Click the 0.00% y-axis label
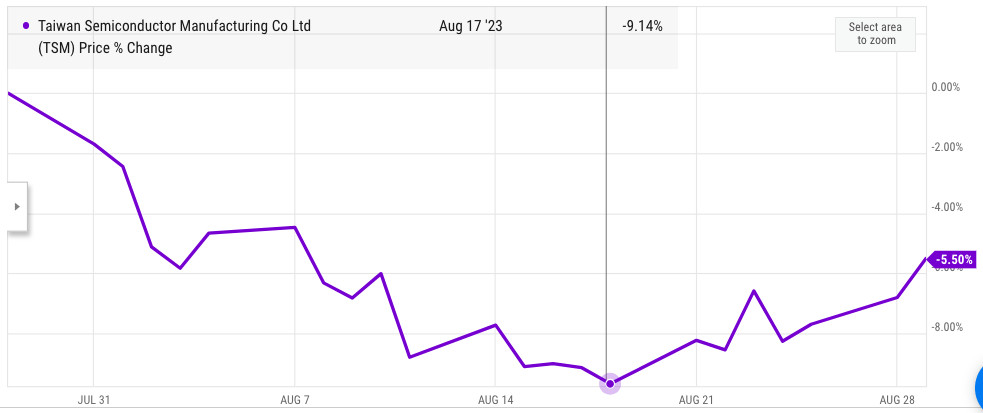Viewport: 983px width, 413px height. (945, 87)
